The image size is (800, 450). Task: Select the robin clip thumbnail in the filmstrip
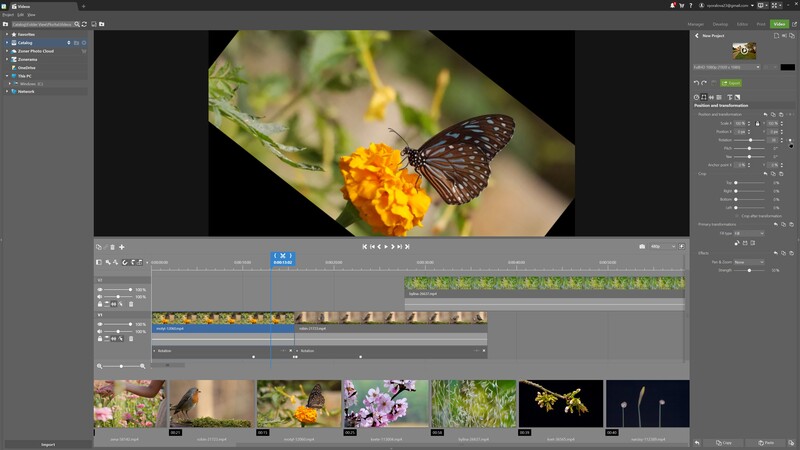pyautogui.click(x=212, y=404)
